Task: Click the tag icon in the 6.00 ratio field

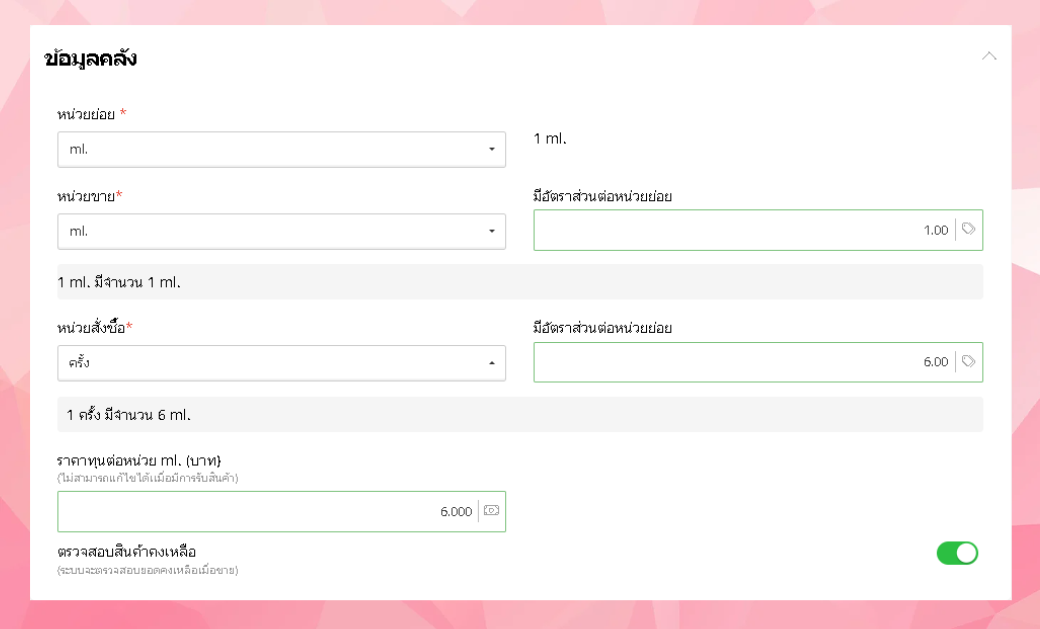Action: point(968,362)
